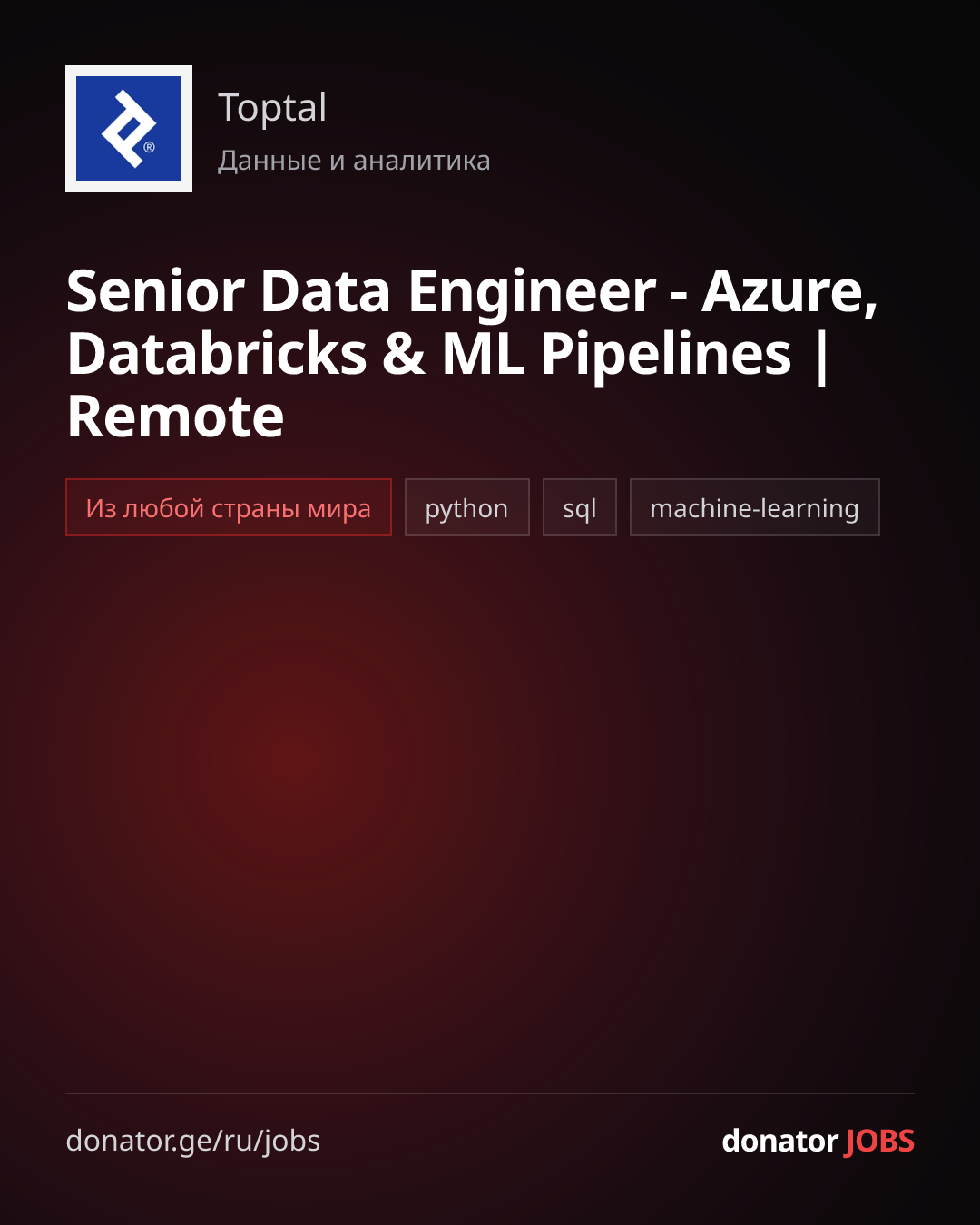Screen dimensions: 980x1225
Task: Visit the donator.ge/ru/jobs URL
Action: tap(193, 1141)
